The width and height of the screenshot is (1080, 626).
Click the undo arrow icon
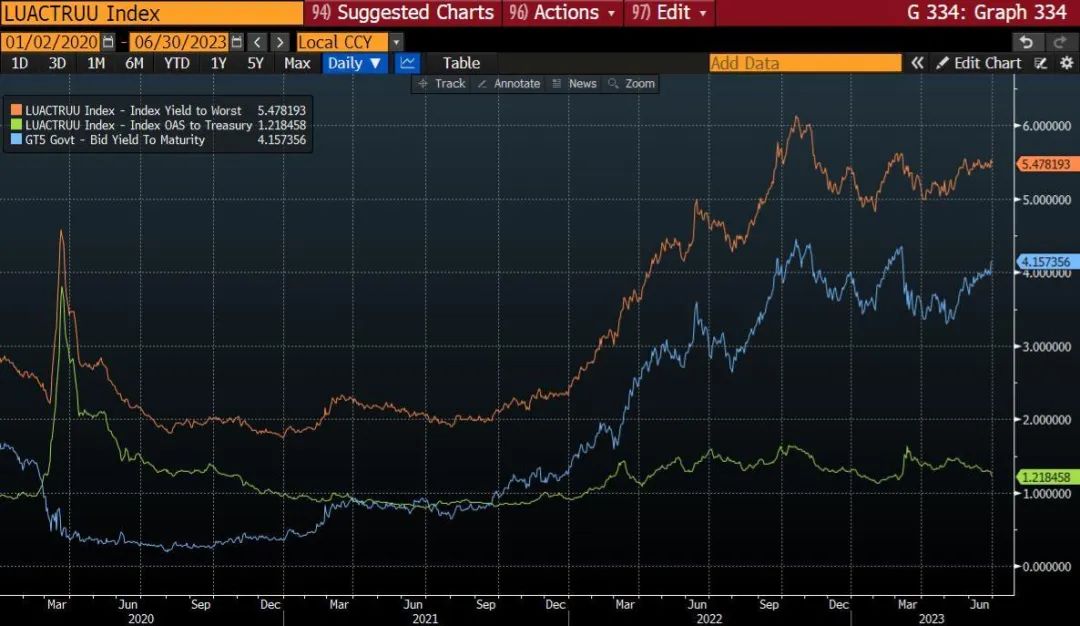click(1025, 42)
